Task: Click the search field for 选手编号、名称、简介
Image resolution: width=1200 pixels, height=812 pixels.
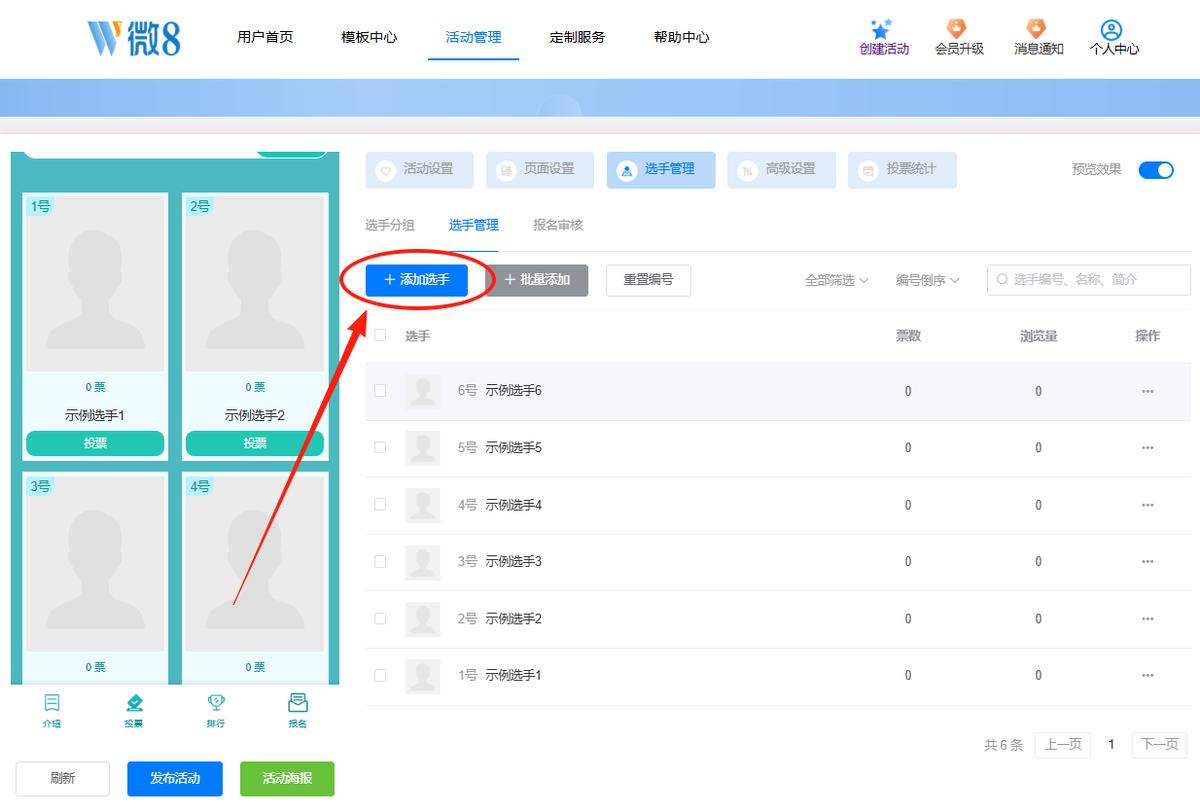Action: pos(1089,280)
